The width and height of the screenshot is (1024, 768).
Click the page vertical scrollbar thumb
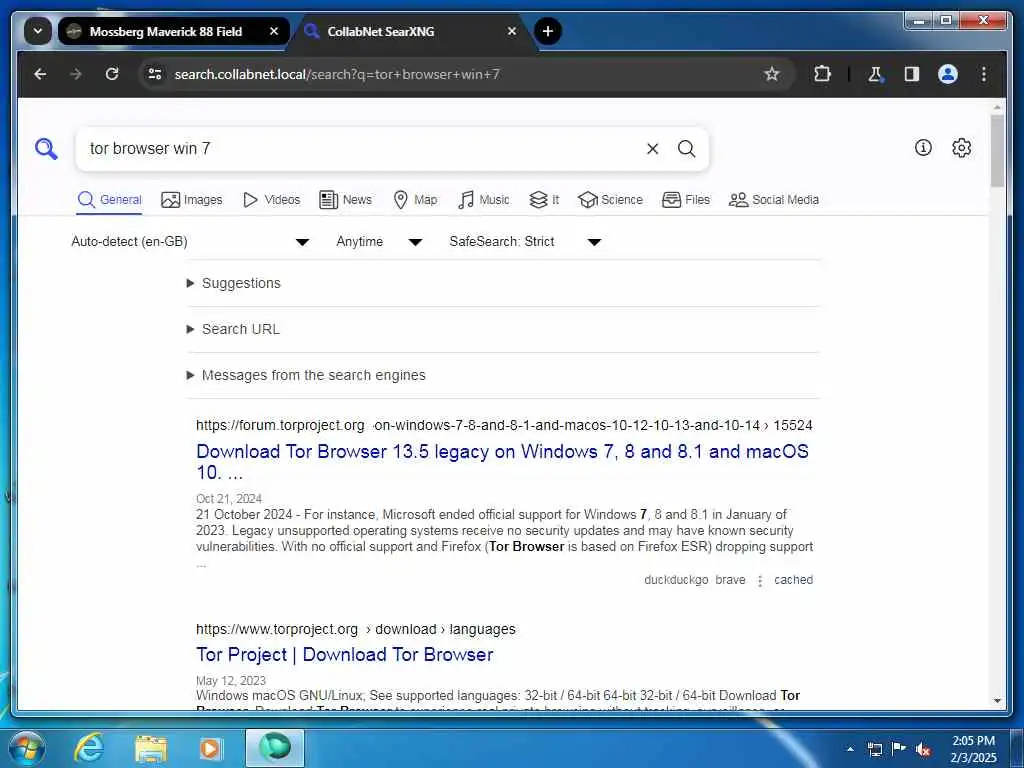[x=997, y=152]
